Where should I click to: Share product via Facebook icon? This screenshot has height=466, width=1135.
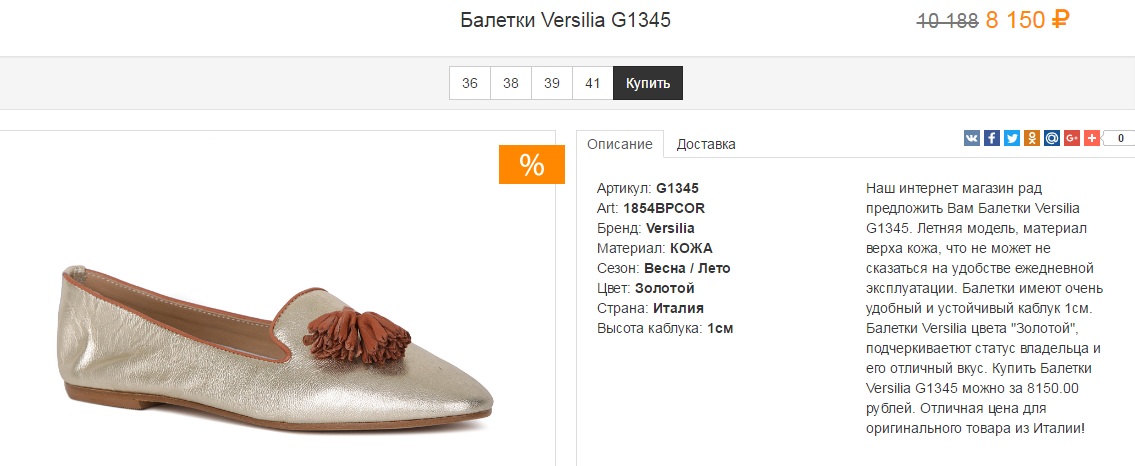(992, 137)
